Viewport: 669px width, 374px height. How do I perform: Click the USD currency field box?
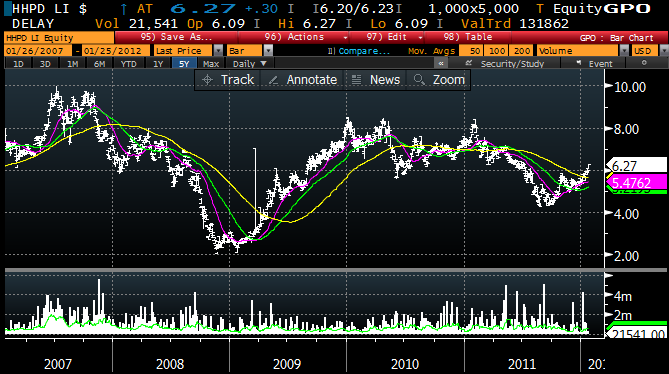coord(645,51)
